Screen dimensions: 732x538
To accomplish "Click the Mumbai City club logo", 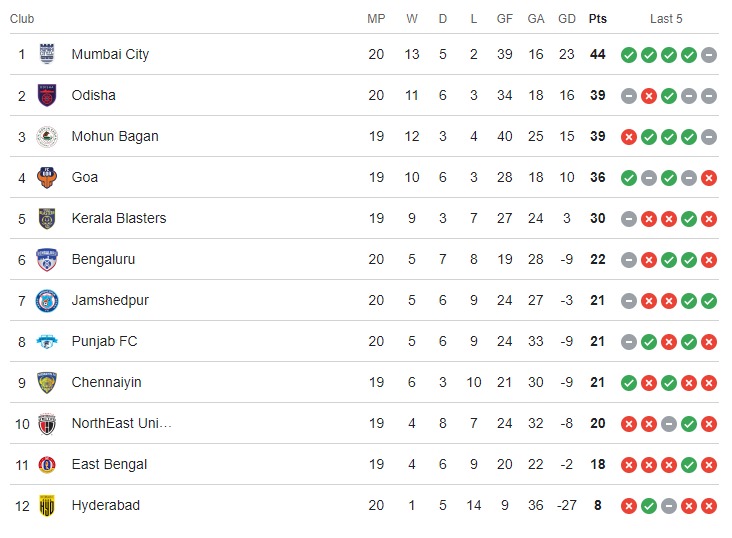I will [x=47, y=54].
